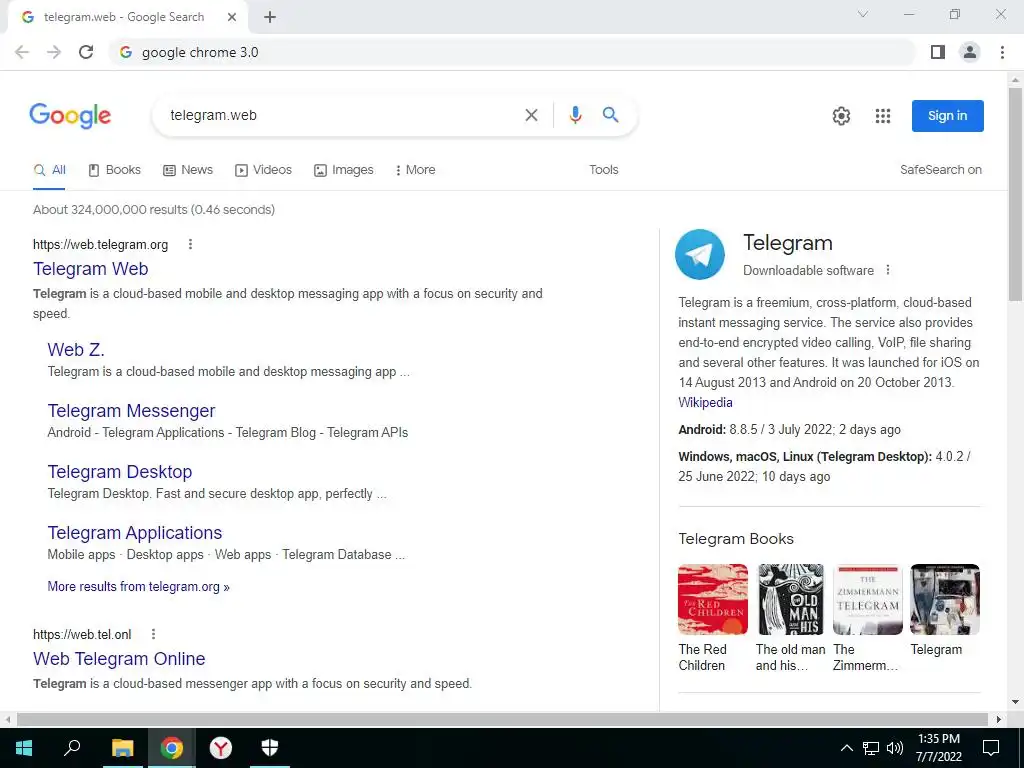Open The Zimmermann Telegram book cover
Image resolution: width=1024 pixels, height=768 pixels.
pyautogui.click(x=867, y=600)
